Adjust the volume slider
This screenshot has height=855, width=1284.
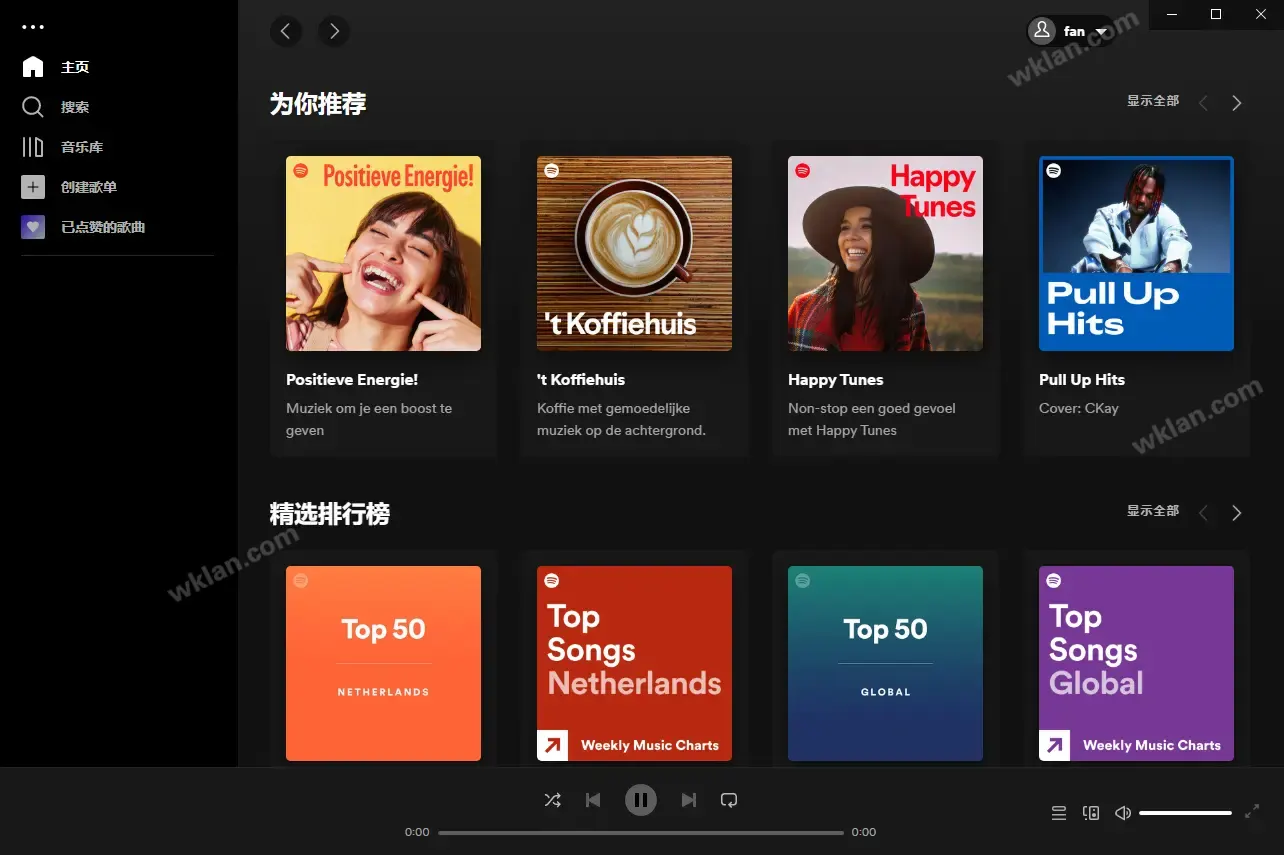pyautogui.click(x=1185, y=813)
